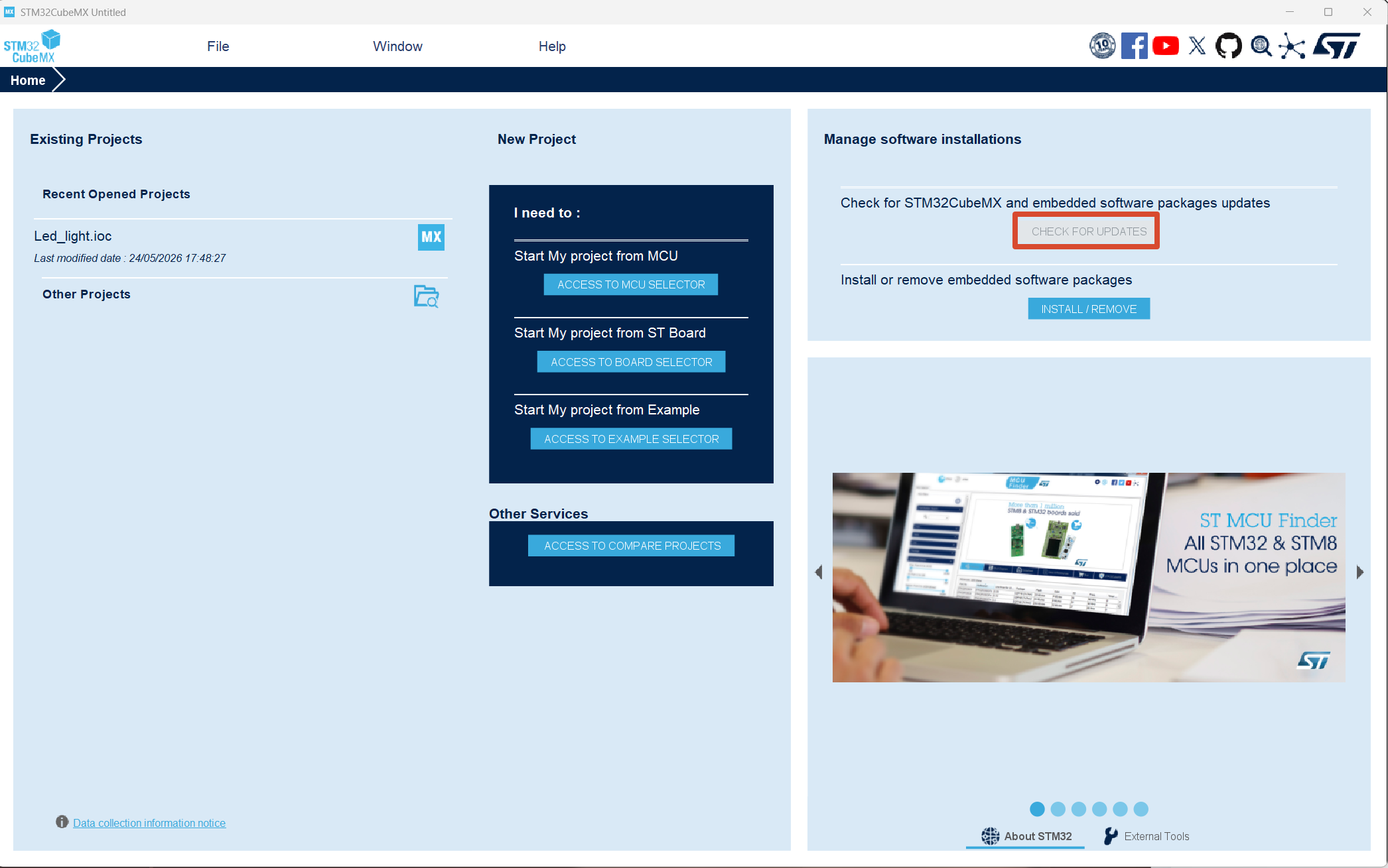
Task: Click the Last modified date text
Action: click(130, 258)
